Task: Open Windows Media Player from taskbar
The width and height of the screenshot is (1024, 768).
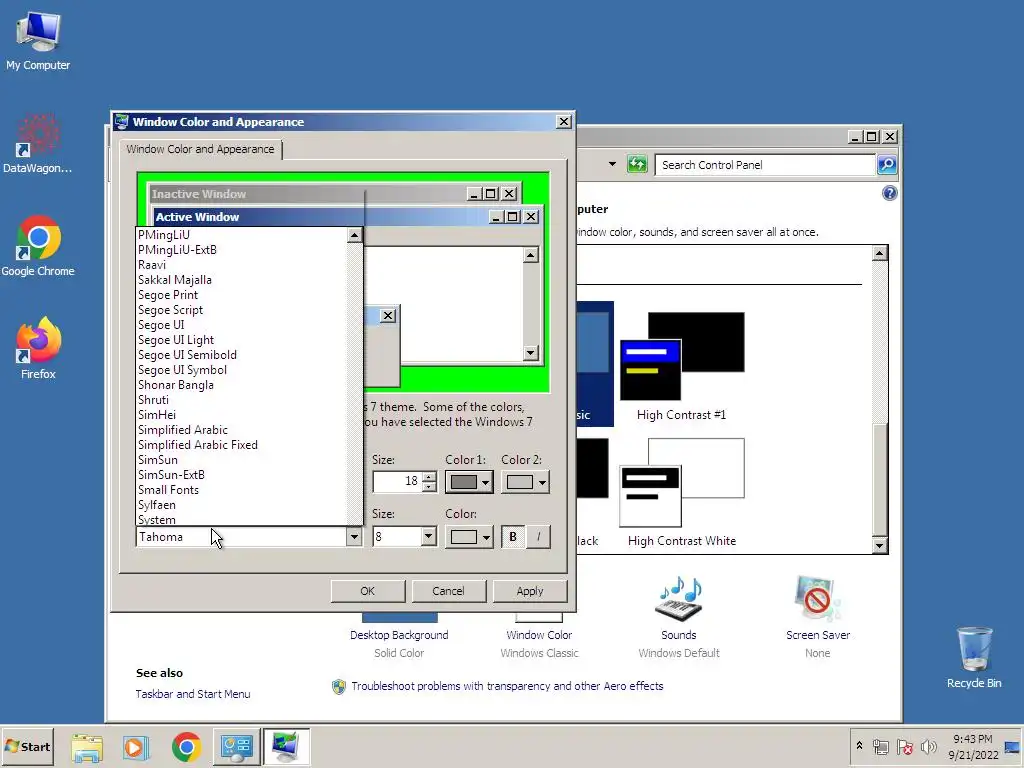Action: coord(136,747)
